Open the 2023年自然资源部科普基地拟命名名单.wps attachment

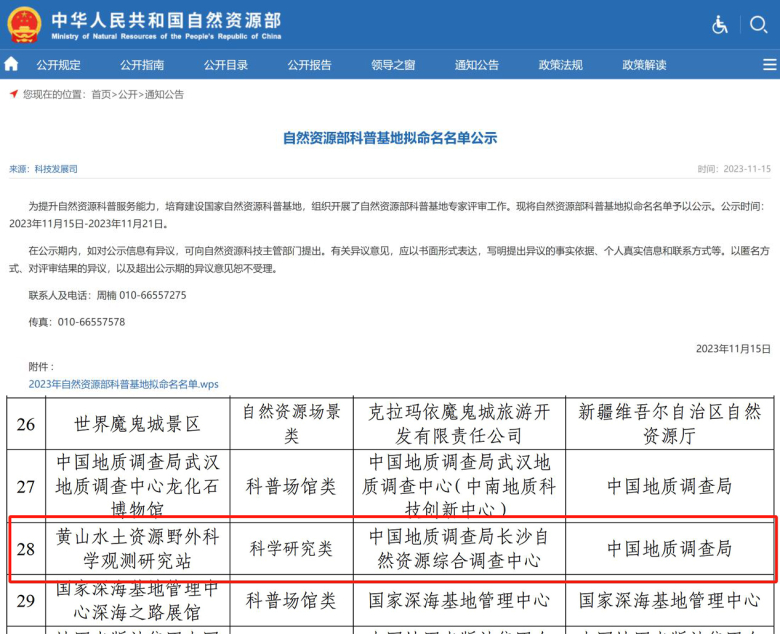tap(123, 384)
